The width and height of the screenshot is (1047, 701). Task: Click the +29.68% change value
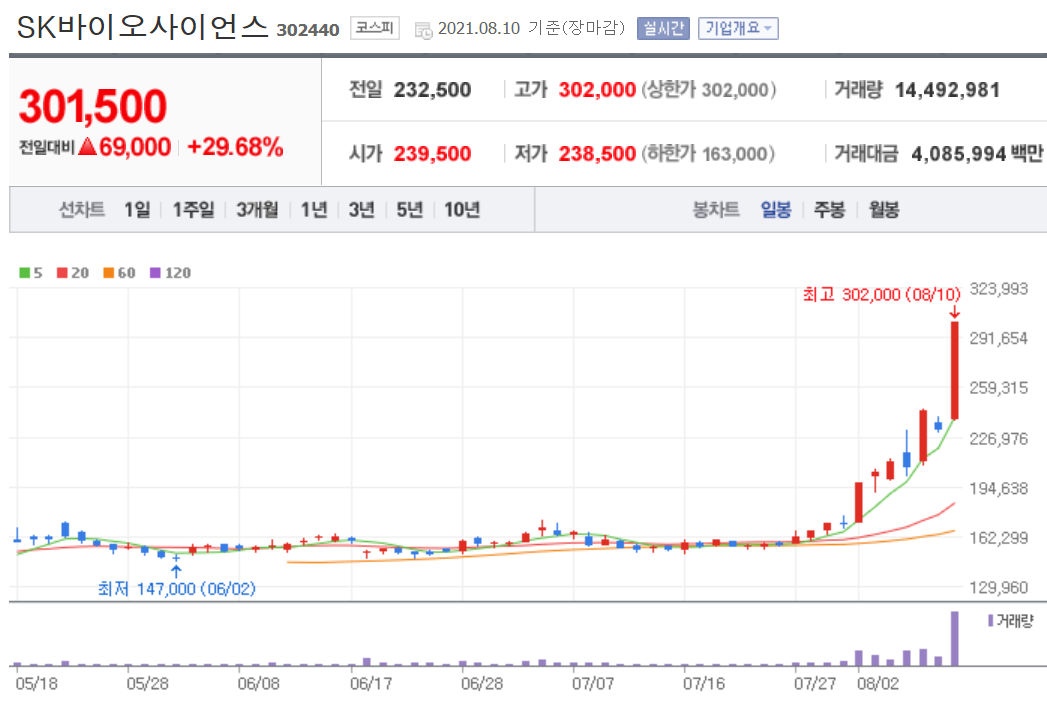(236, 147)
